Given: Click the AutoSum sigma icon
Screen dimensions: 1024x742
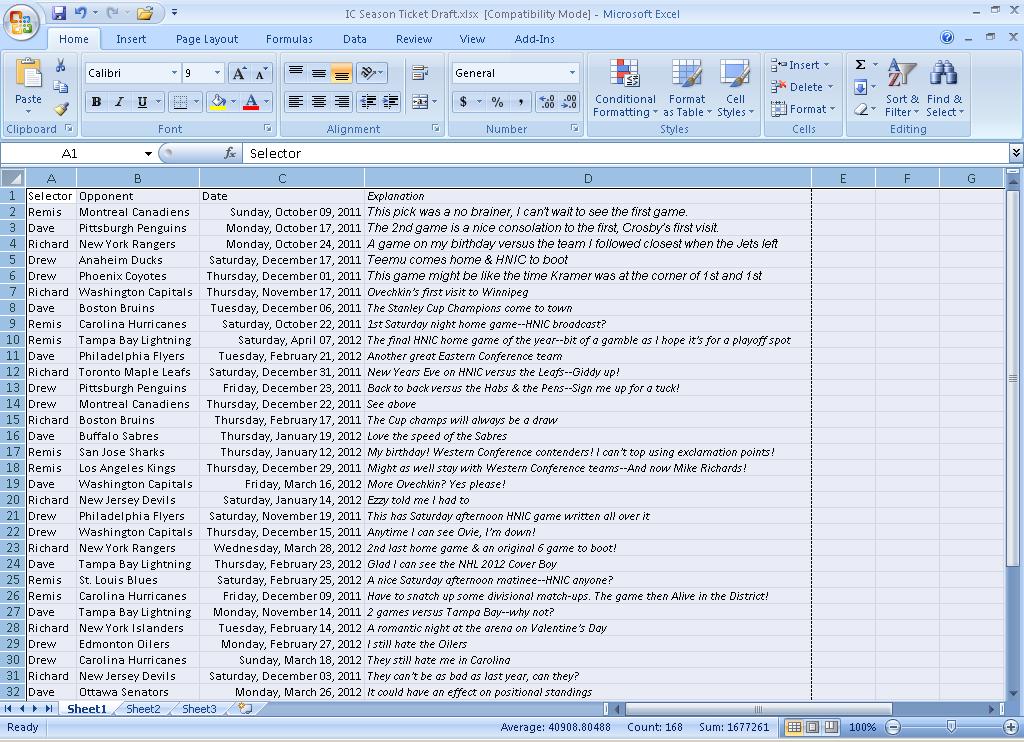Looking at the screenshot, I should click(860, 65).
